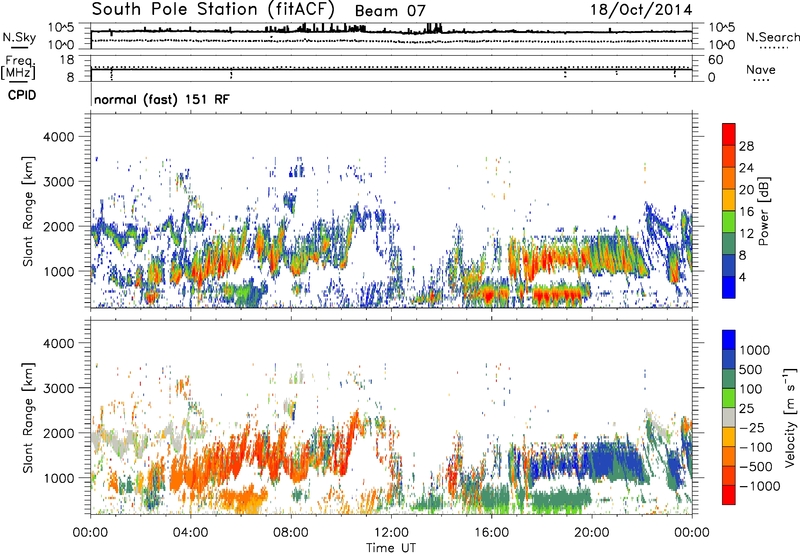
Task: Click the 'CPID' label
Action: 22,95
